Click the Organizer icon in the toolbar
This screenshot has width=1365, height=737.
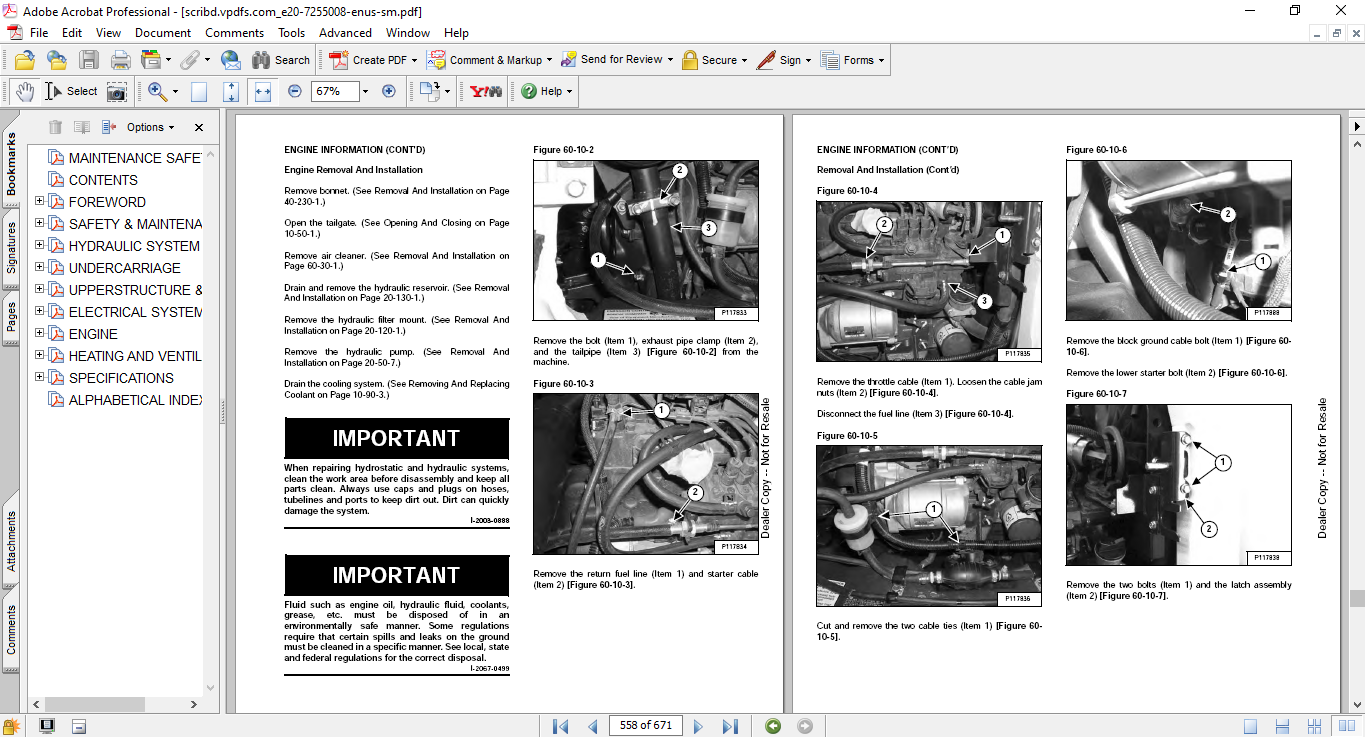pos(152,60)
